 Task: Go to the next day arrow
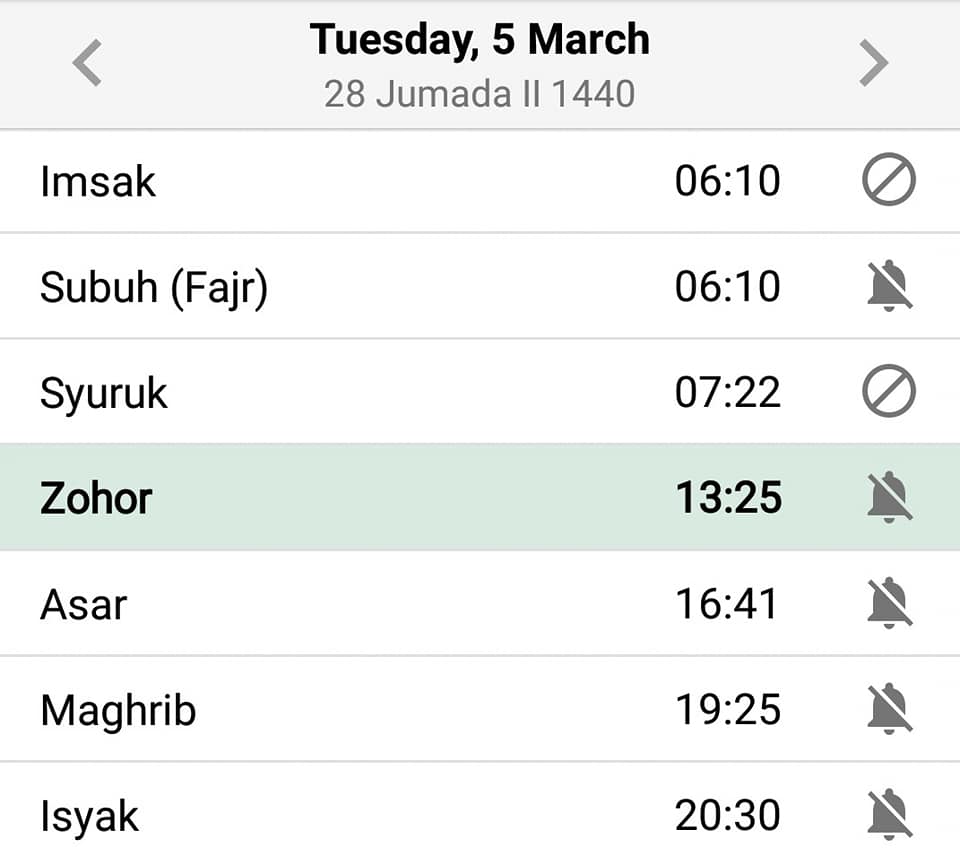coord(873,63)
